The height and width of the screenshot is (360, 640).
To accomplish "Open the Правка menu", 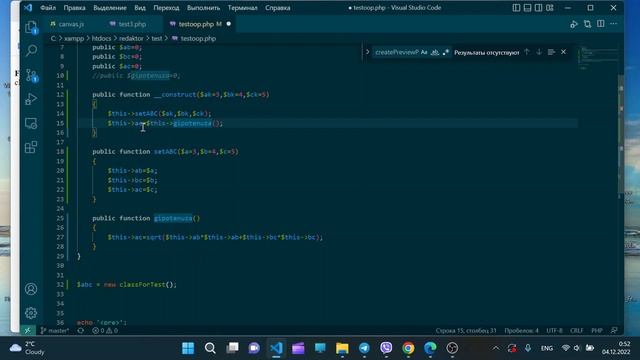I will tap(74, 8).
